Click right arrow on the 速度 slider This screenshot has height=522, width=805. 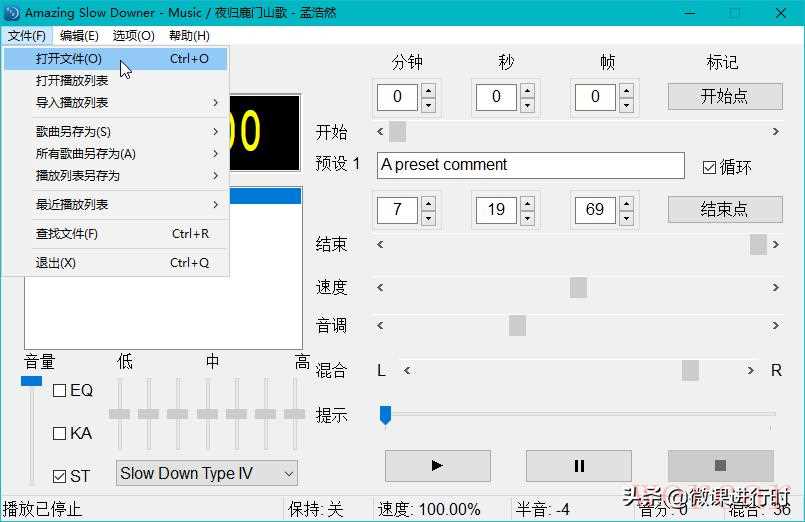click(775, 288)
